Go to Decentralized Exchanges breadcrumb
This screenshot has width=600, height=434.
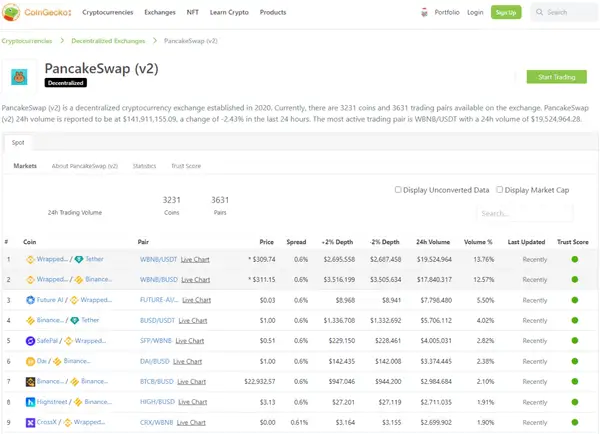[108, 41]
